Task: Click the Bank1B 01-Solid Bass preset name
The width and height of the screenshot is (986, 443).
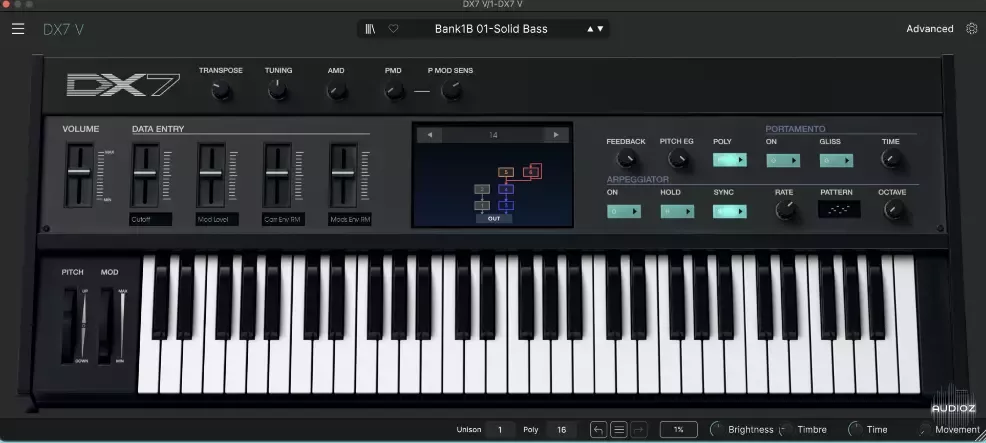Action: click(x=490, y=29)
